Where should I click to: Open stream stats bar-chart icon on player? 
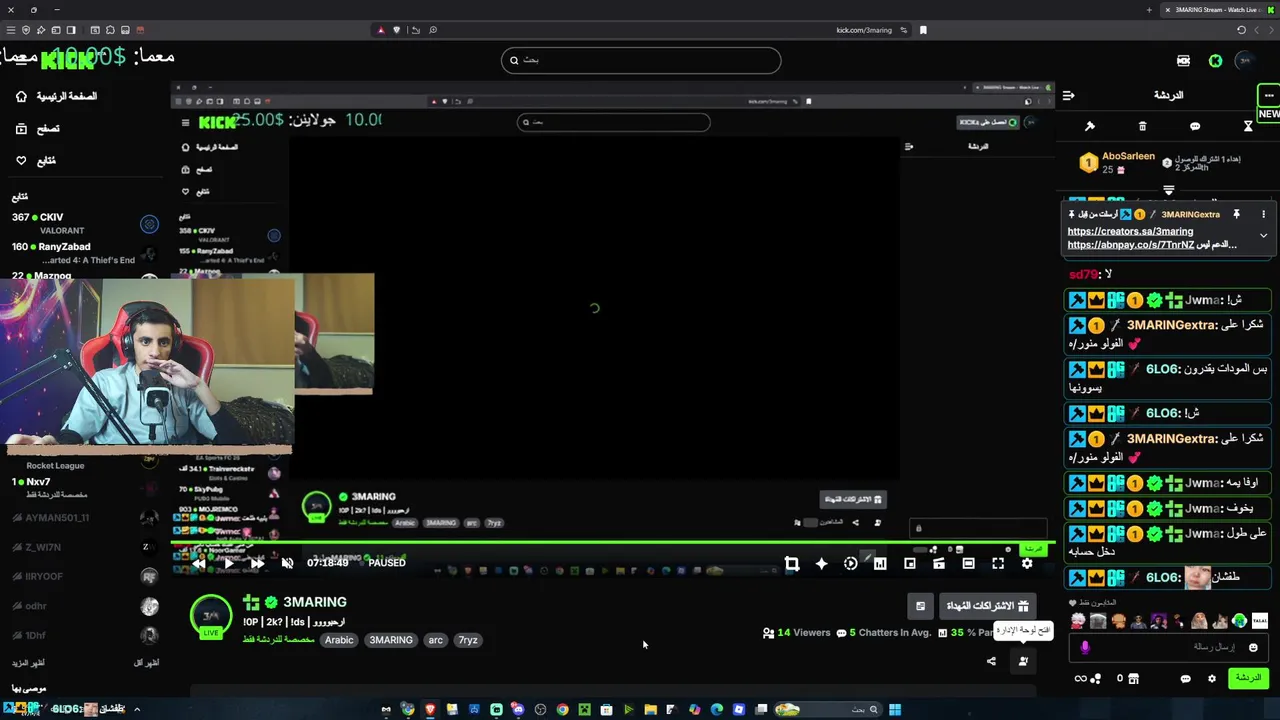[x=880, y=564]
